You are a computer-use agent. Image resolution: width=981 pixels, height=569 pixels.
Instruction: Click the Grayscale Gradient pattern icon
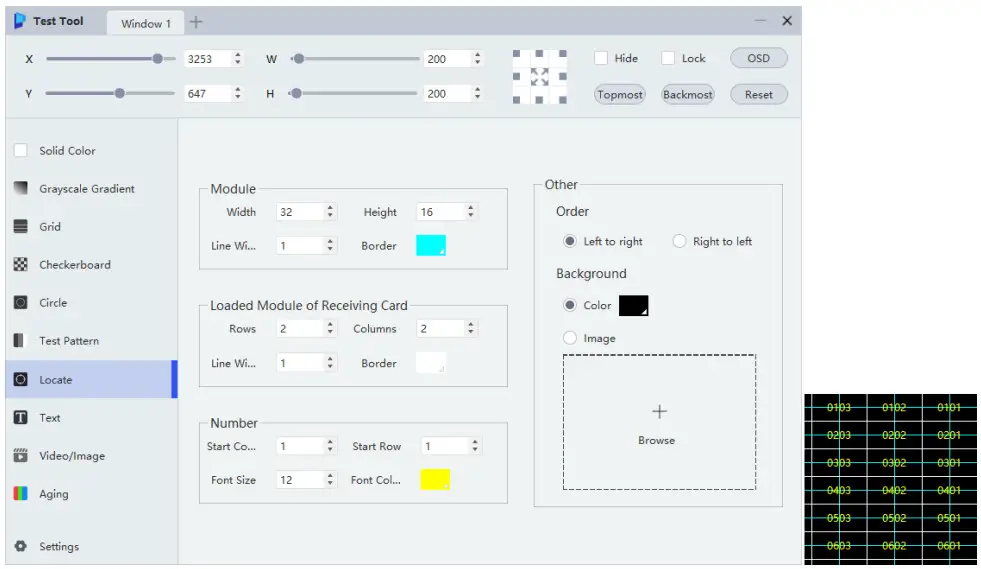(21, 188)
